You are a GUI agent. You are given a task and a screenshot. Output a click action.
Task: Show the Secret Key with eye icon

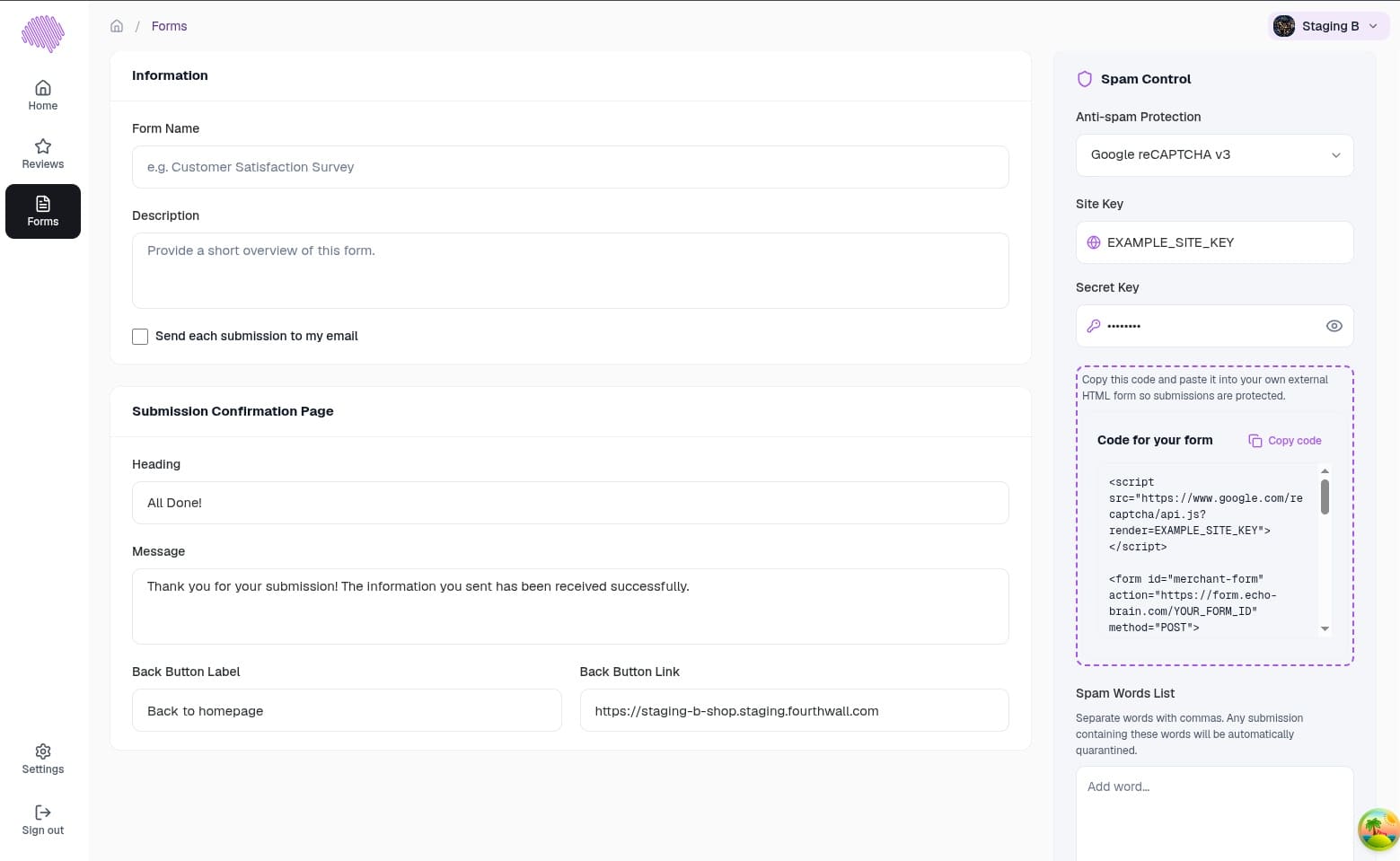pos(1334,326)
